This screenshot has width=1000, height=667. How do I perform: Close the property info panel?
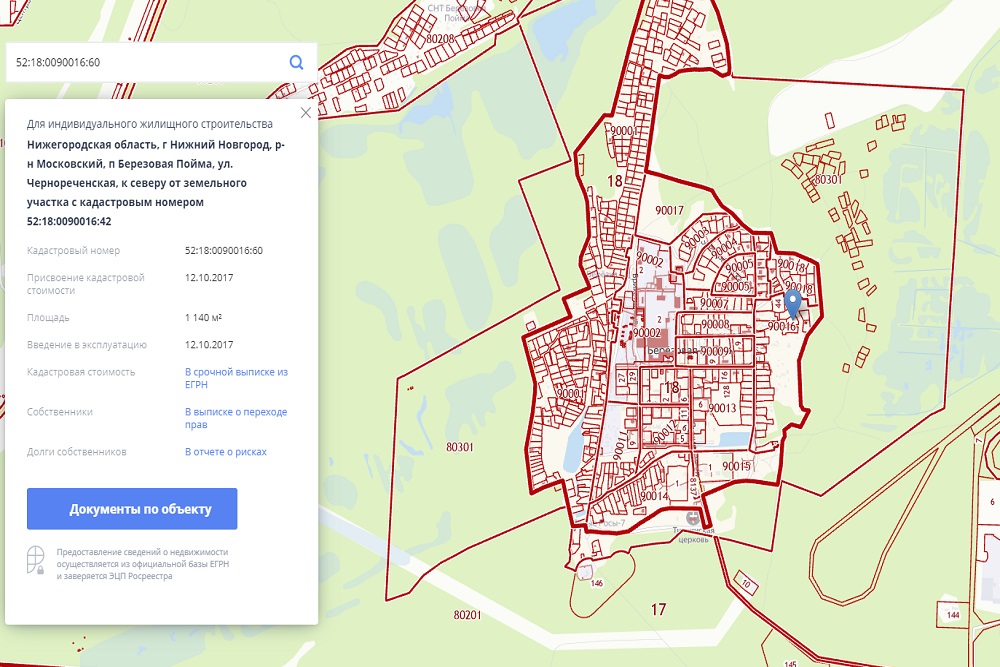[306, 113]
